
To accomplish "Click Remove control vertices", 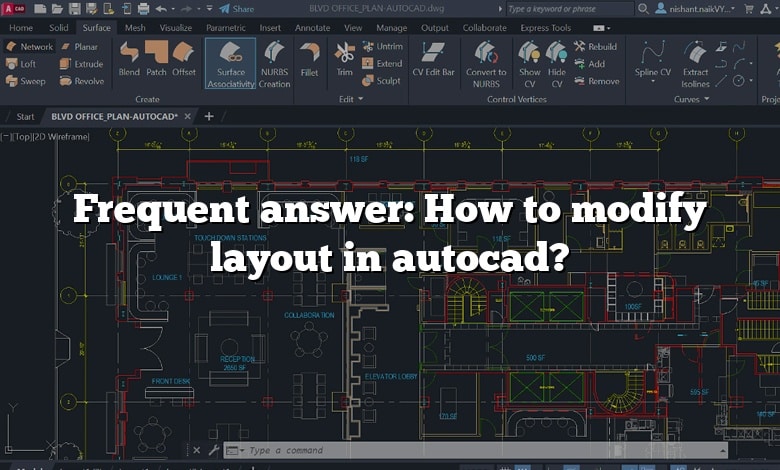I will [596, 81].
